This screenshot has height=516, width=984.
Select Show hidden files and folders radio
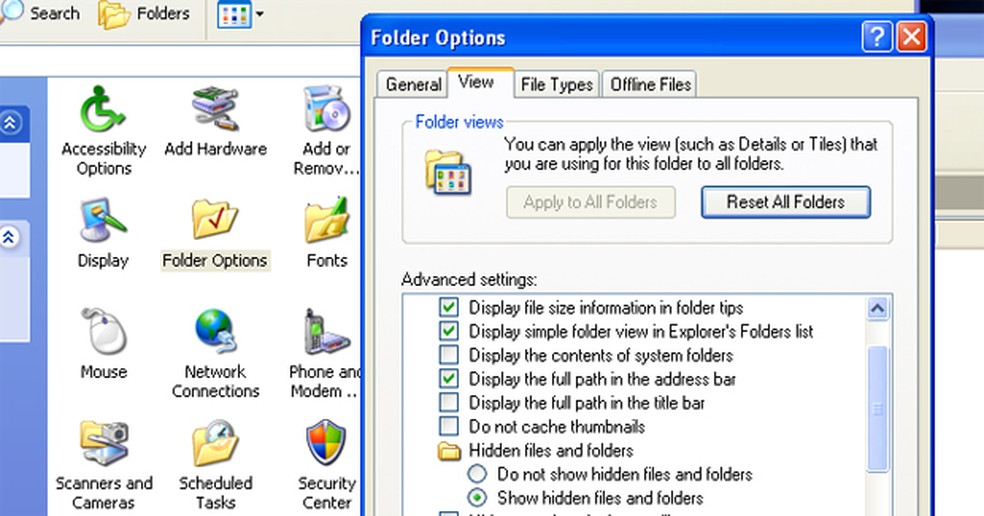point(477,498)
